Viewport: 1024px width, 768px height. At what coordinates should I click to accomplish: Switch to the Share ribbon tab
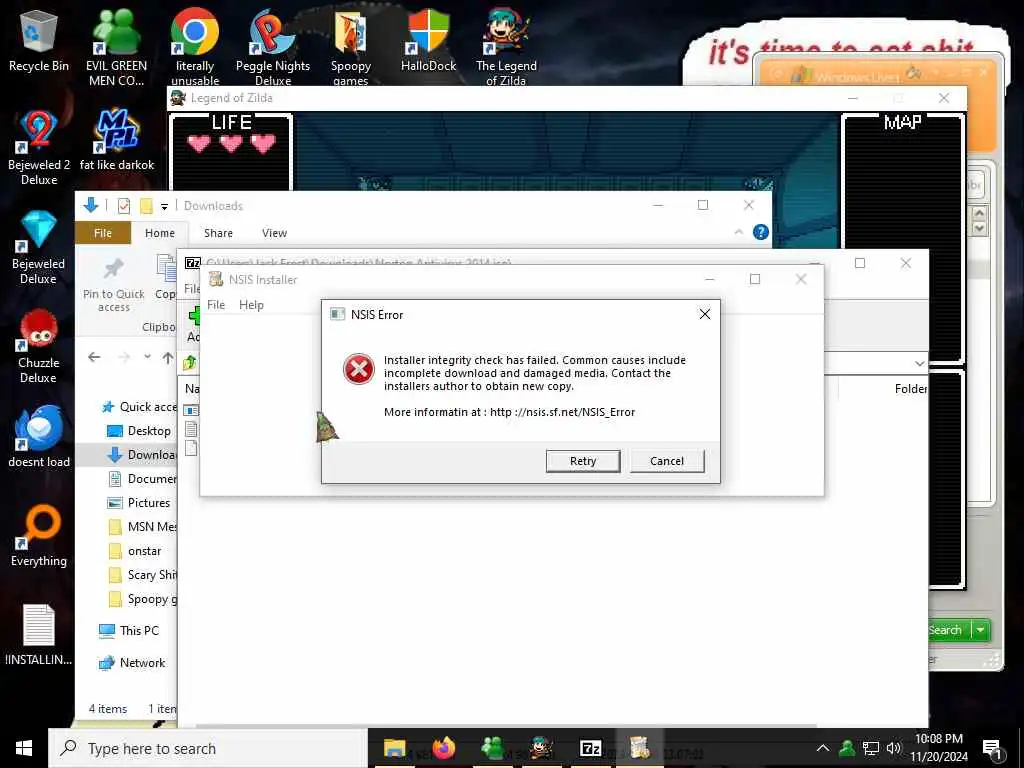(x=218, y=233)
